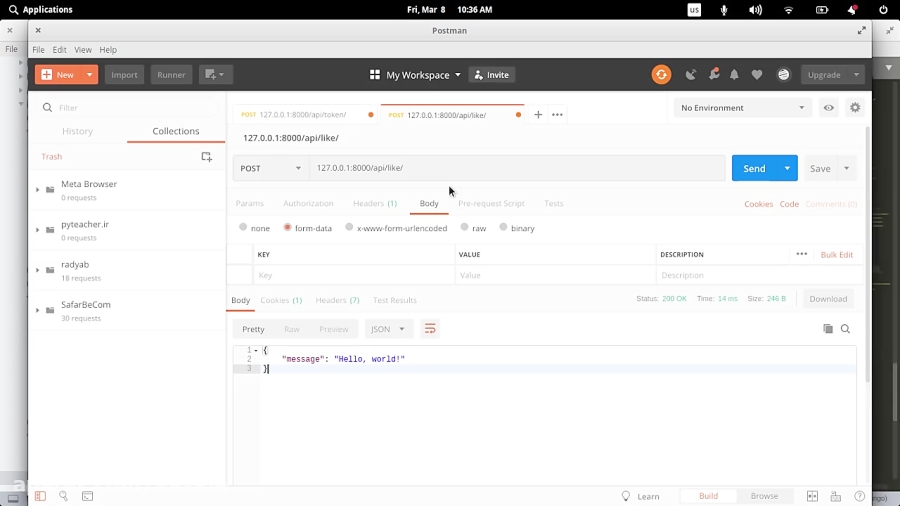Switch to Browse mode

click(x=765, y=496)
